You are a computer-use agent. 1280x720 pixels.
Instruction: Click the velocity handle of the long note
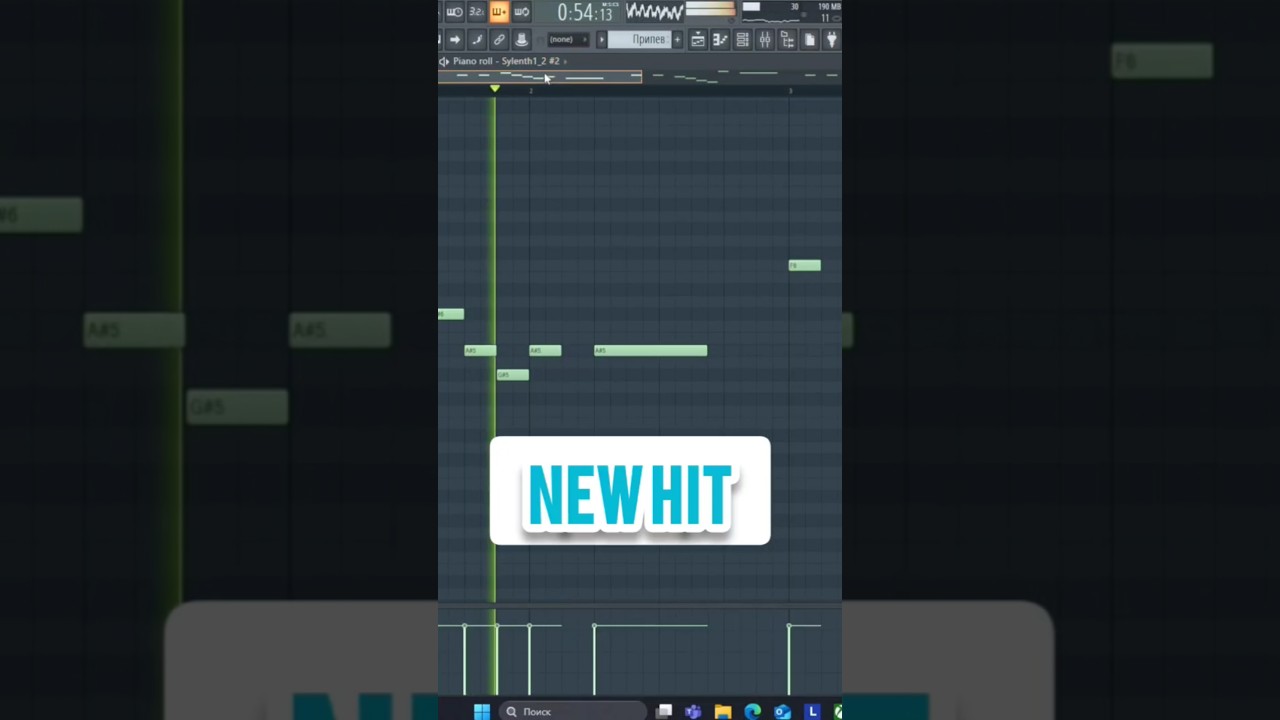[x=594, y=626]
